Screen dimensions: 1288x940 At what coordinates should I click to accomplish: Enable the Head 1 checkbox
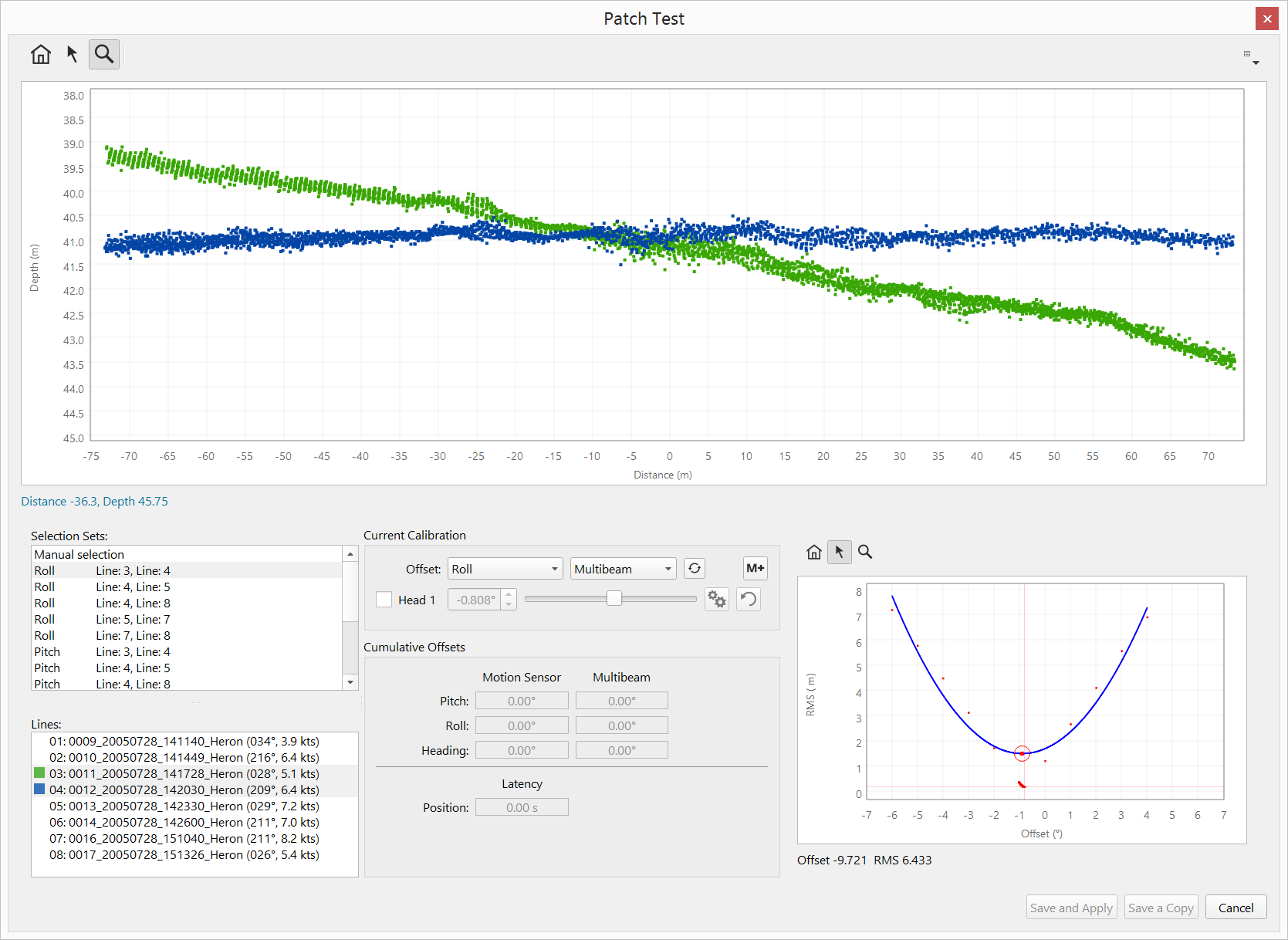(384, 600)
